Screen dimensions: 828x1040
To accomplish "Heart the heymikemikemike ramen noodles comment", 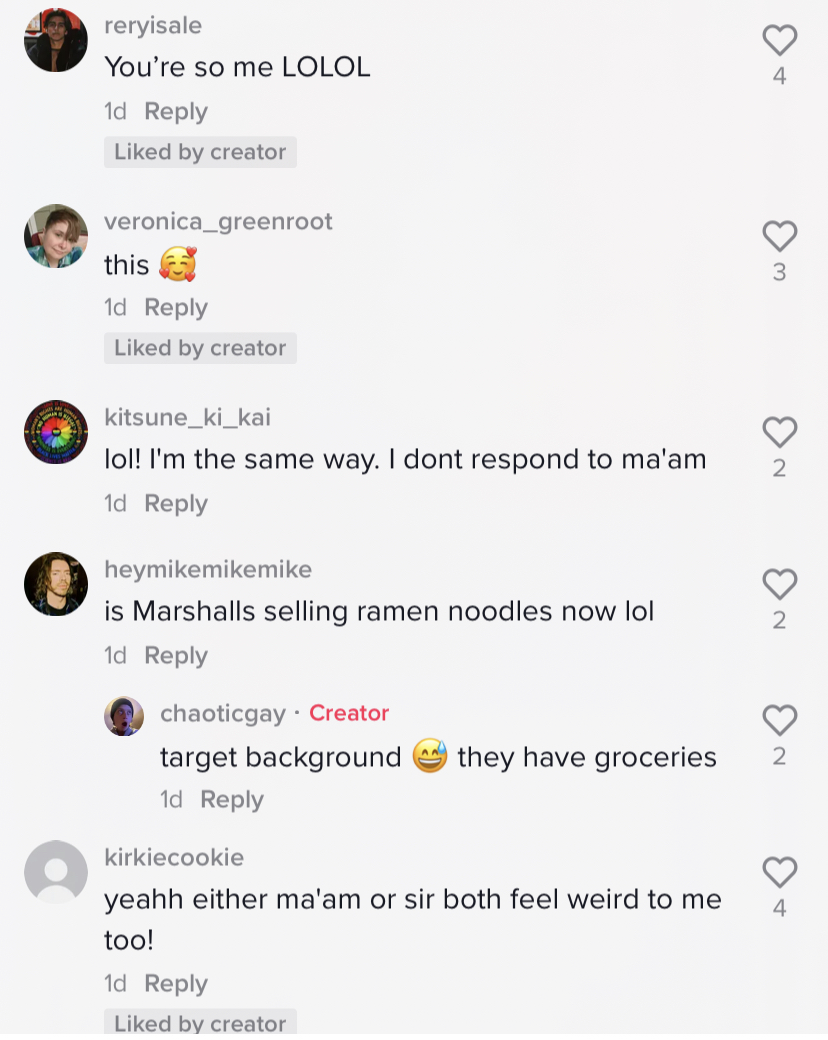I will tap(779, 584).
